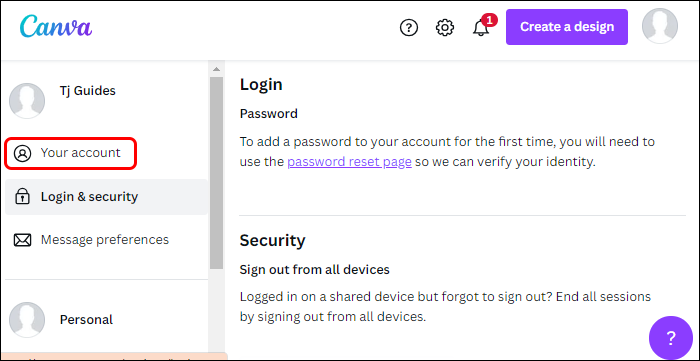The width and height of the screenshot is (700, 361).
Task: Click the Your account person icon
Action: tap(22, 153)
